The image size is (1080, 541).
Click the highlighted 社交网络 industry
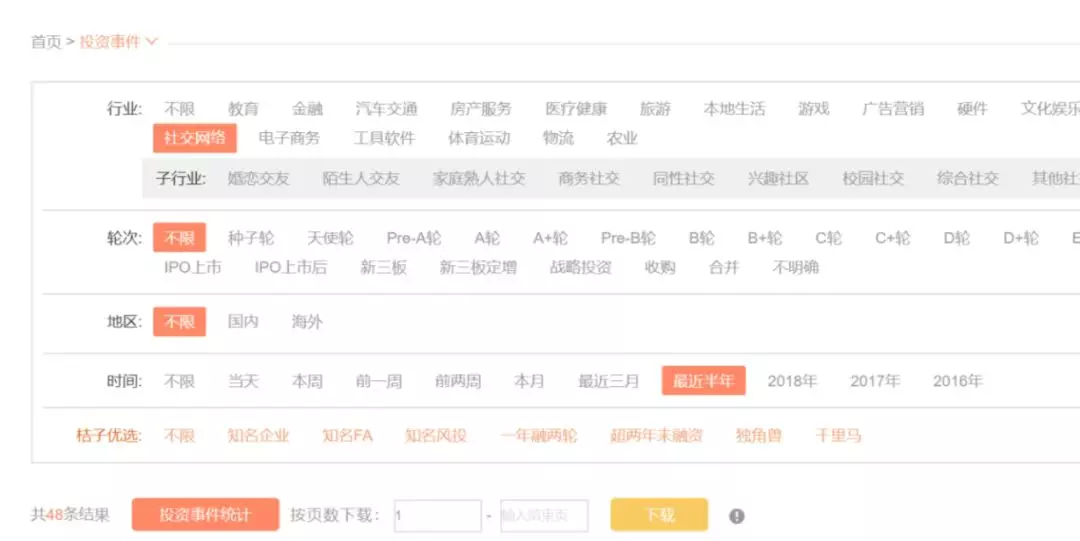click(x=195, y=138)
